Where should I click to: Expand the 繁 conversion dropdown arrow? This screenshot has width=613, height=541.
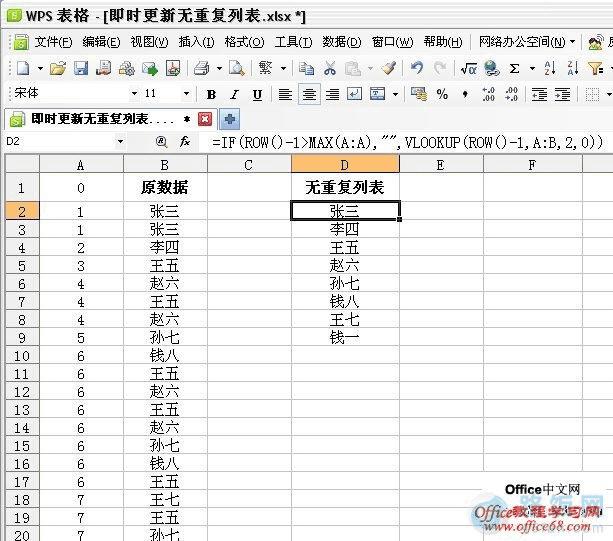(x=283, y=69)
